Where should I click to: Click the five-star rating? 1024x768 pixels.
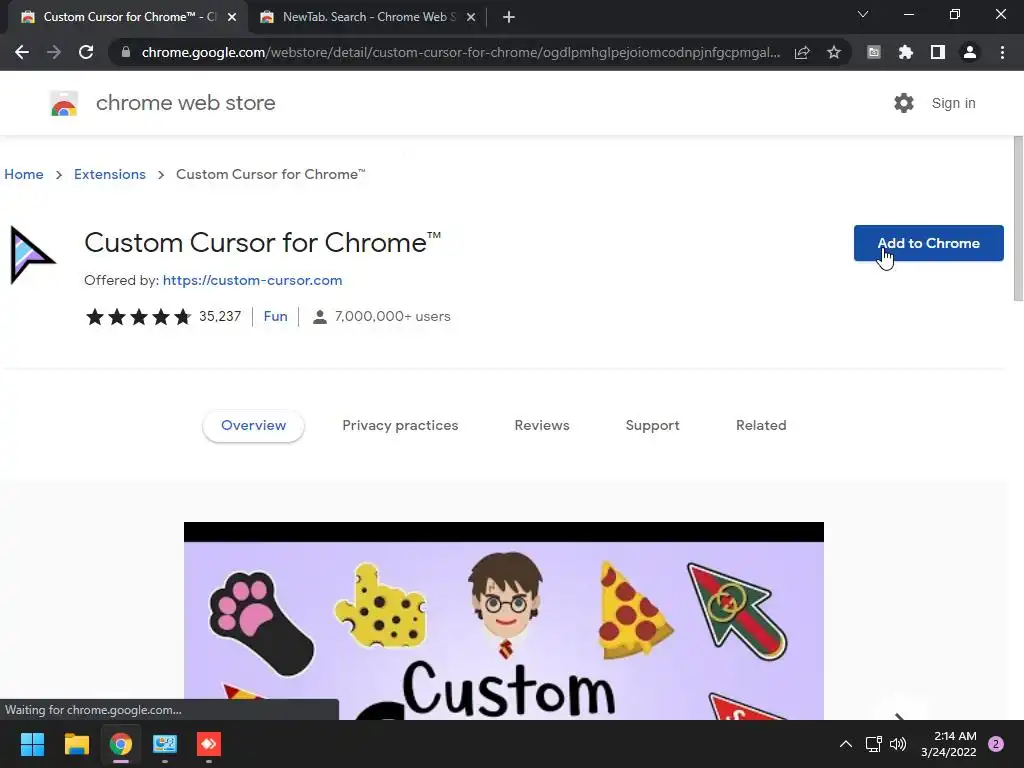click(x=138, y=317)
